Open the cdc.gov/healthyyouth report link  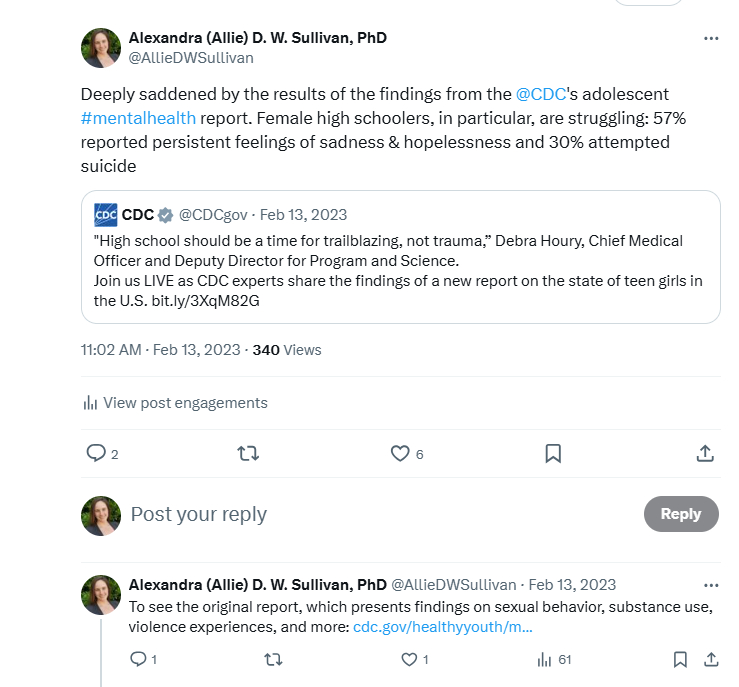tap(442, 627)
